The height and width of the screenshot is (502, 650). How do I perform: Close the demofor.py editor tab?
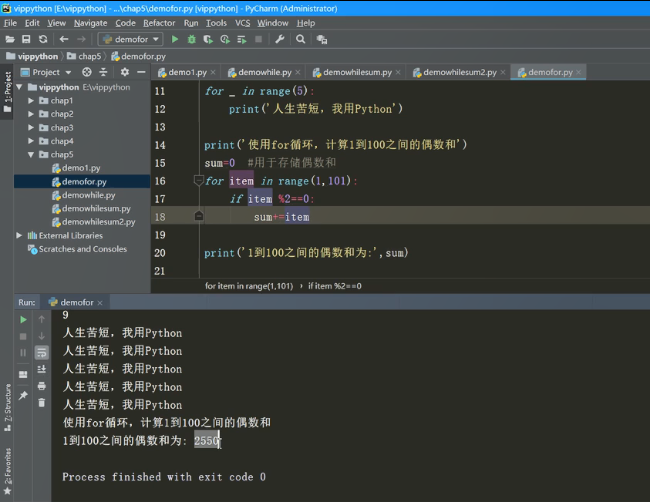click(579, 72)
